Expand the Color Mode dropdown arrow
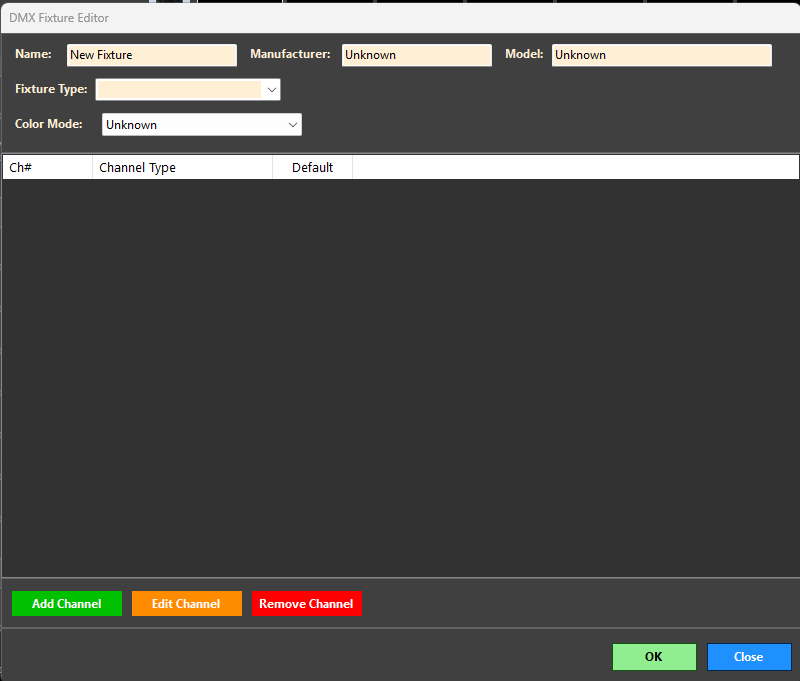This screenshot has height=681, width=800. coord(292,125)
